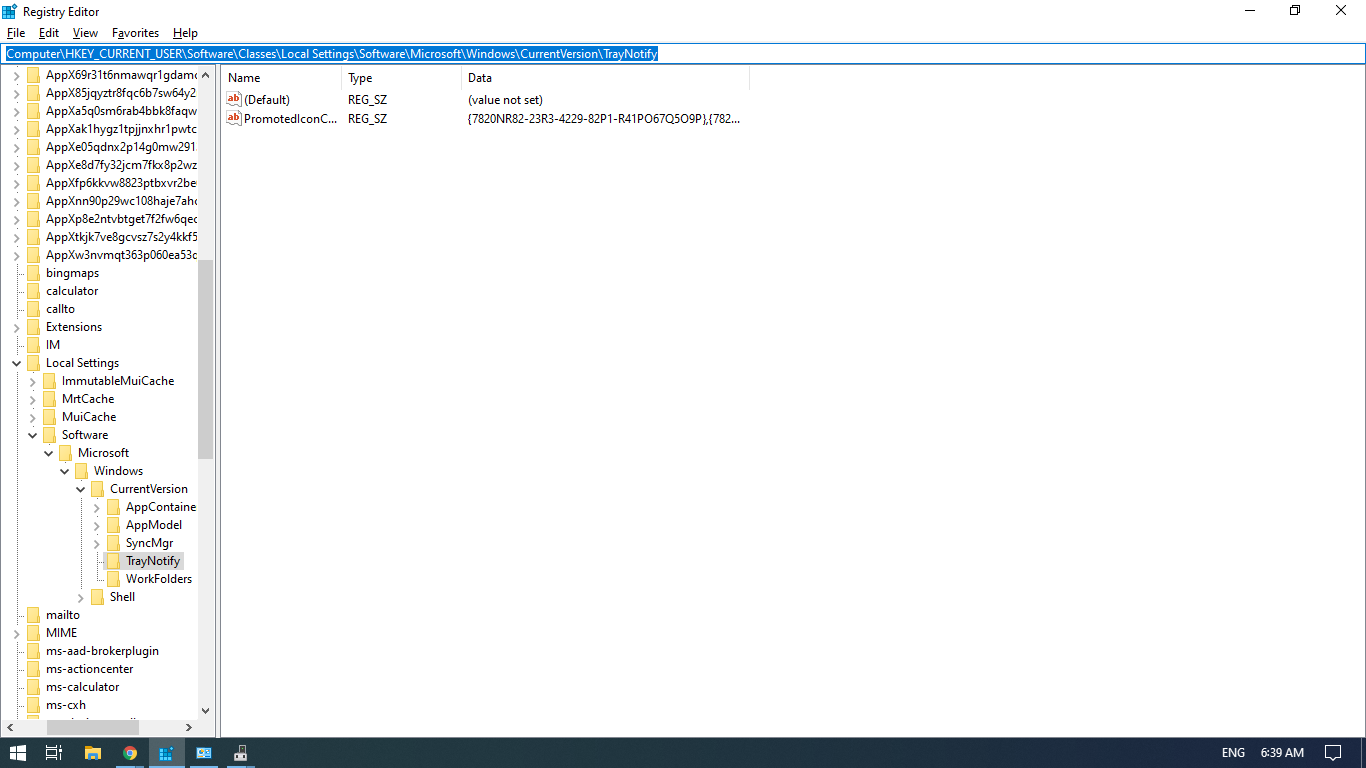Expand the MrtCache node
This screenshot has width=1366, height=768.
point(33,399)
